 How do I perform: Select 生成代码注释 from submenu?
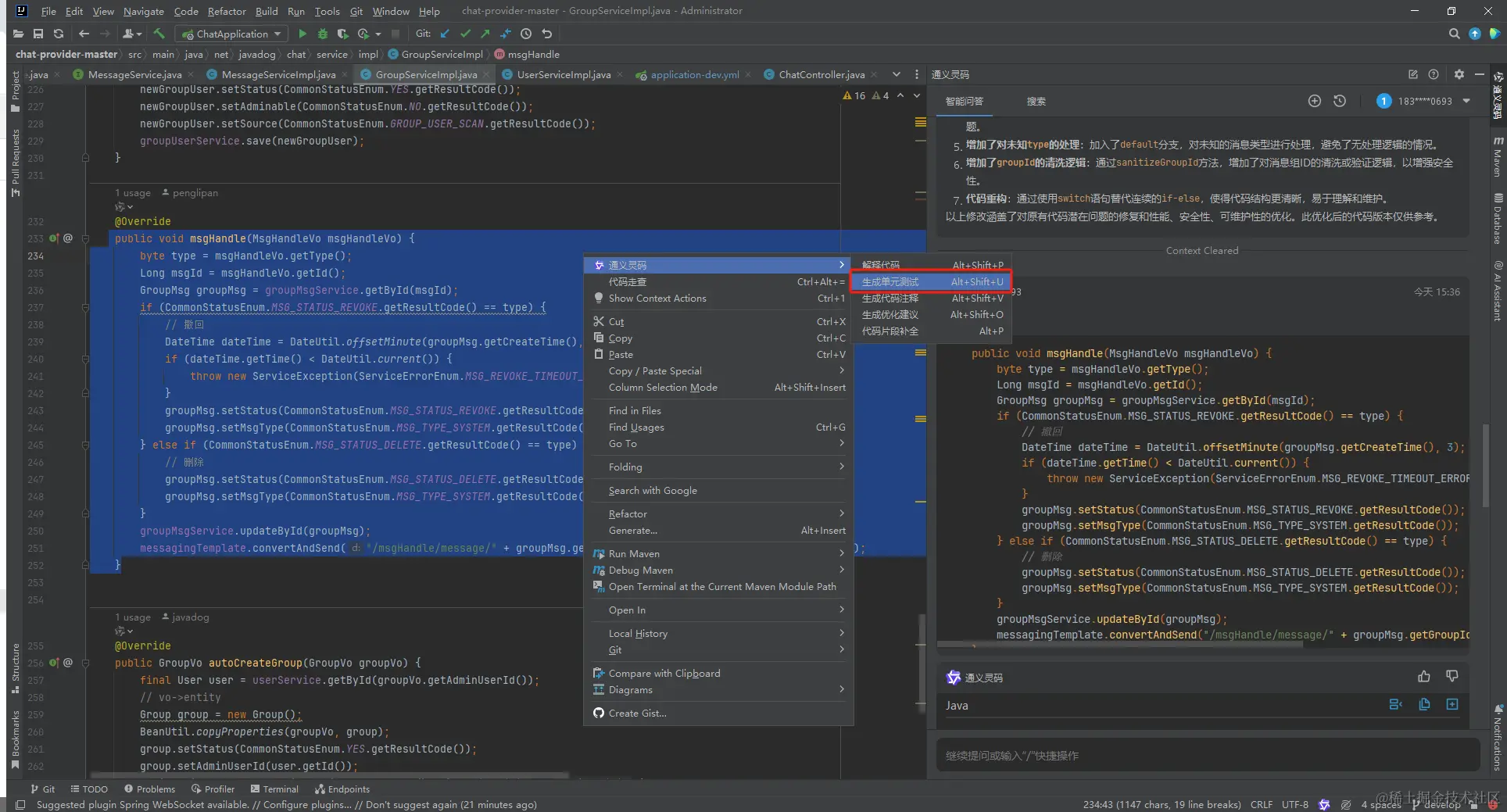point(931,298)
